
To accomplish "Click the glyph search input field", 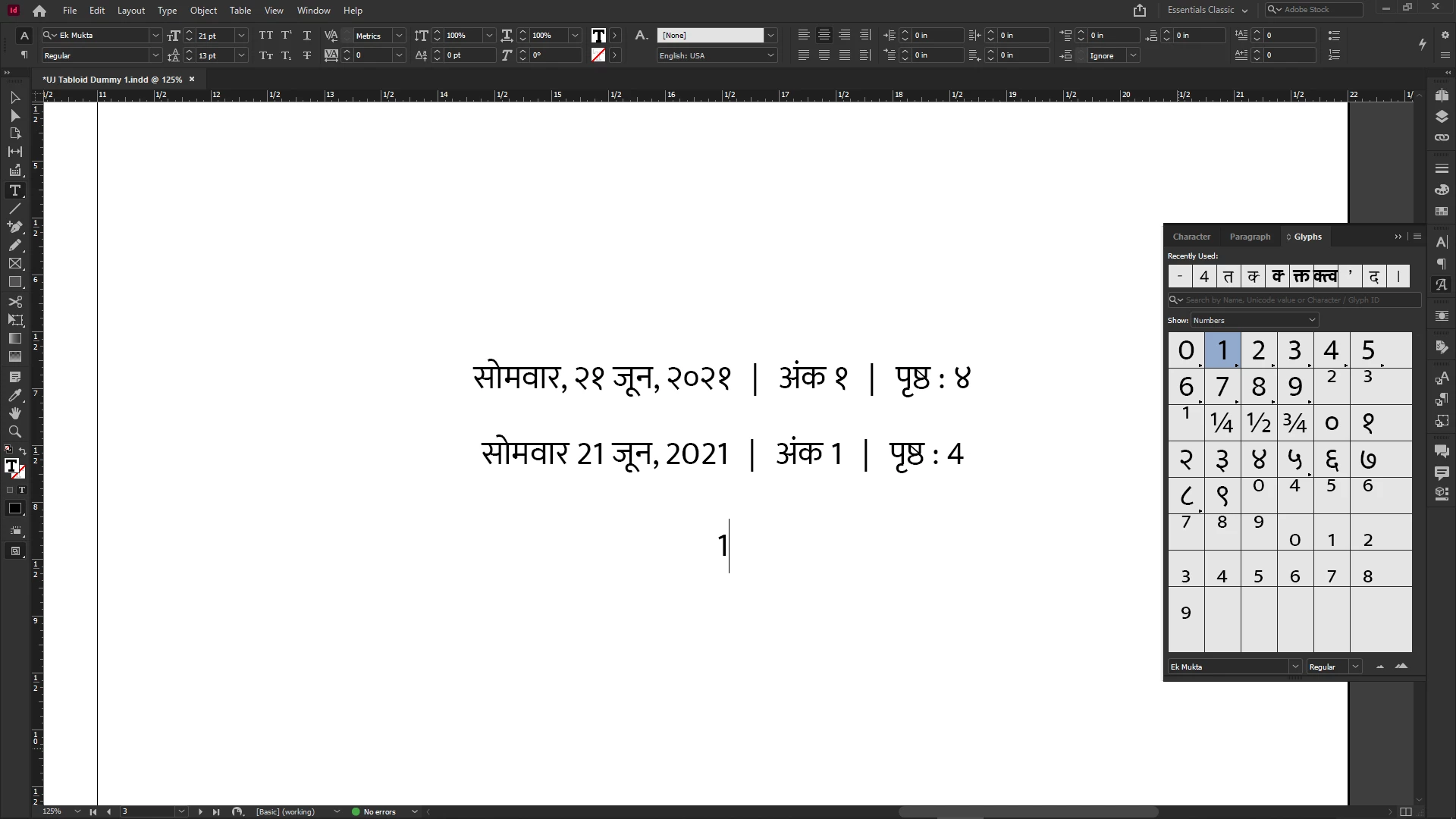I will pos(1297,300).
